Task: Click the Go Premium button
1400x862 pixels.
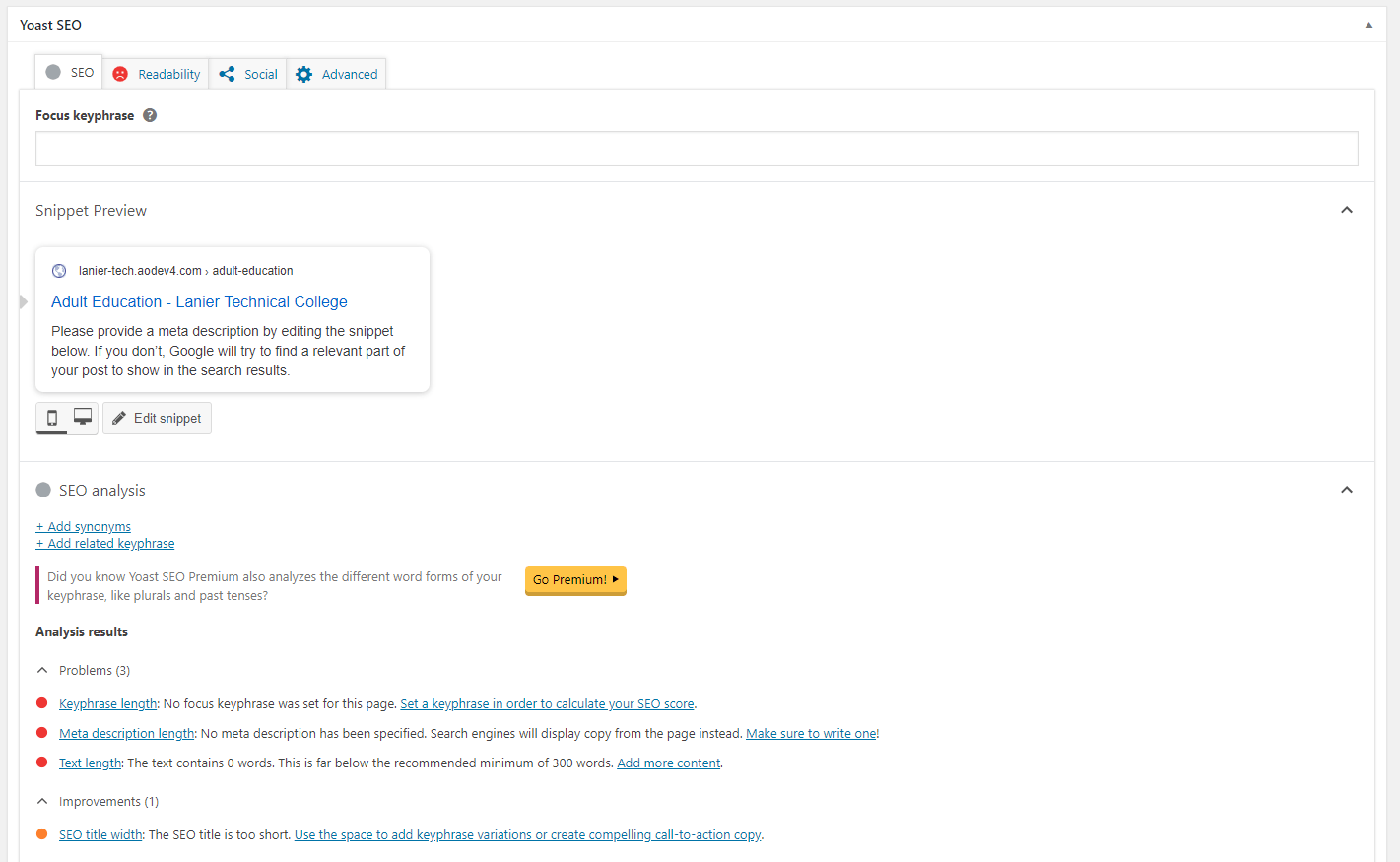Action: click(x=575, y=580)
